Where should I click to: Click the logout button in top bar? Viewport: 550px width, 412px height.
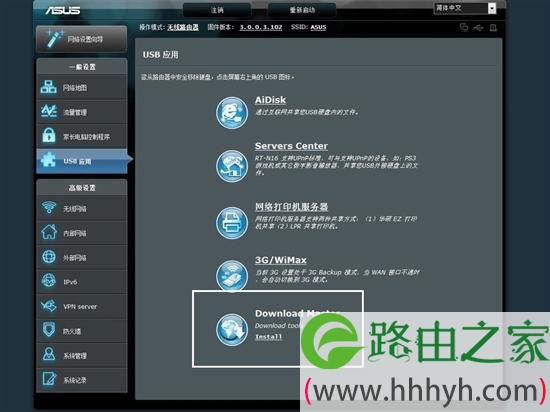[x=217, y=10]
